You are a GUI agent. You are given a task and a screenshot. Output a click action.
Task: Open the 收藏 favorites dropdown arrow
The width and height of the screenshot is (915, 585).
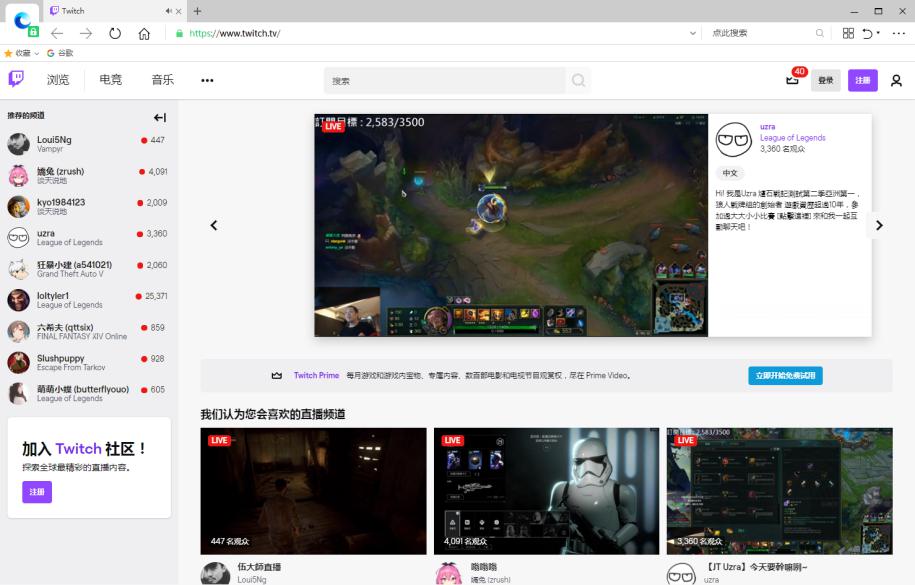tap(36, 54)
